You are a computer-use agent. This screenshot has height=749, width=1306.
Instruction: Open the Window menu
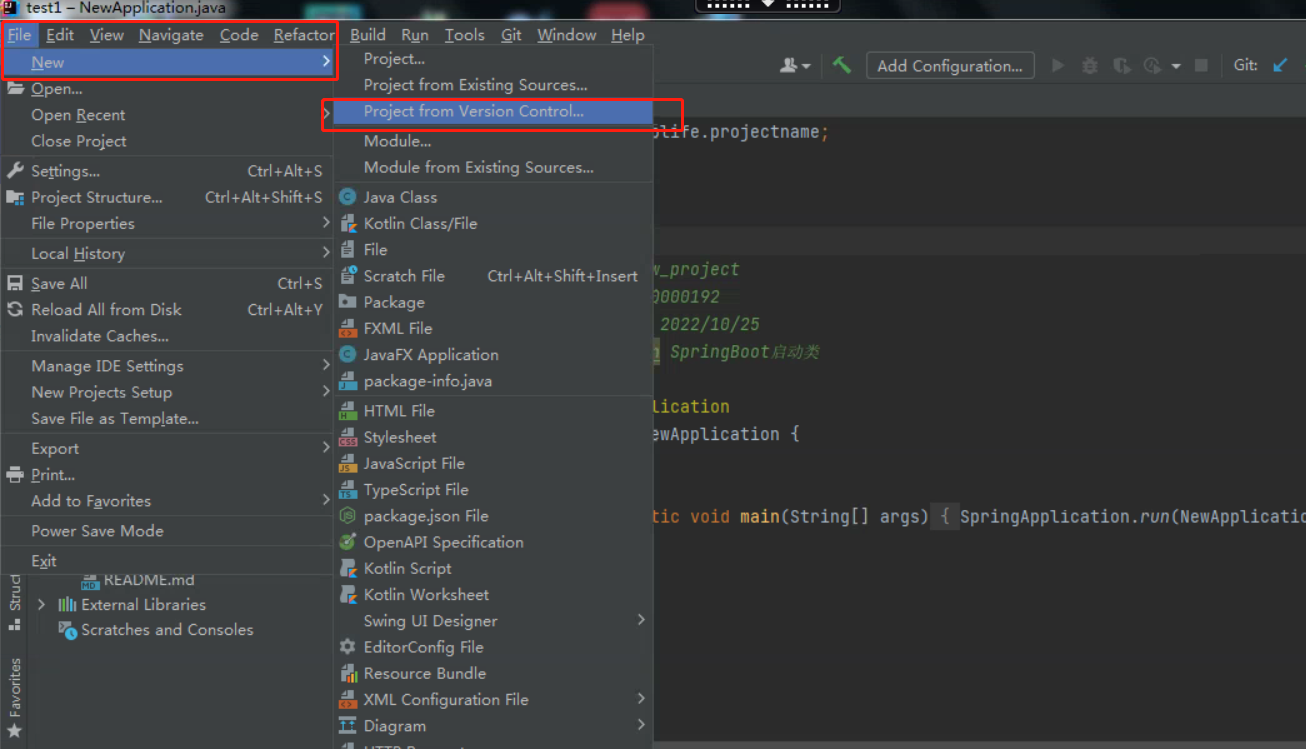(x=566, y=35)
